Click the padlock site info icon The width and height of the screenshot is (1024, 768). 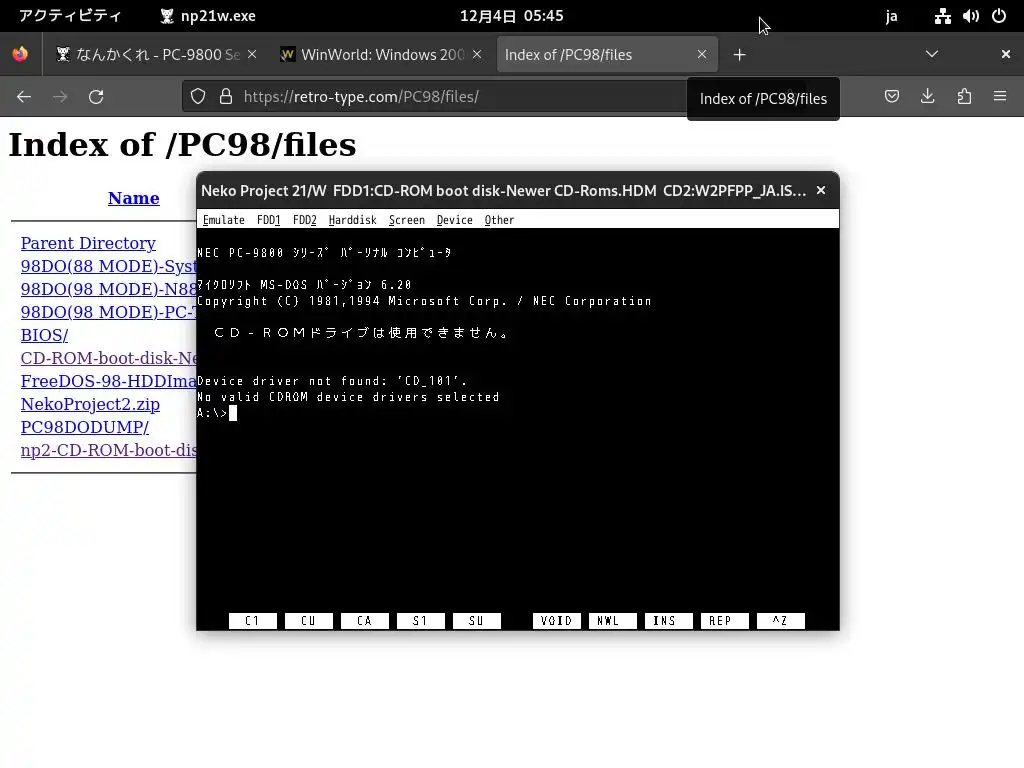click(x=226, y=97)
